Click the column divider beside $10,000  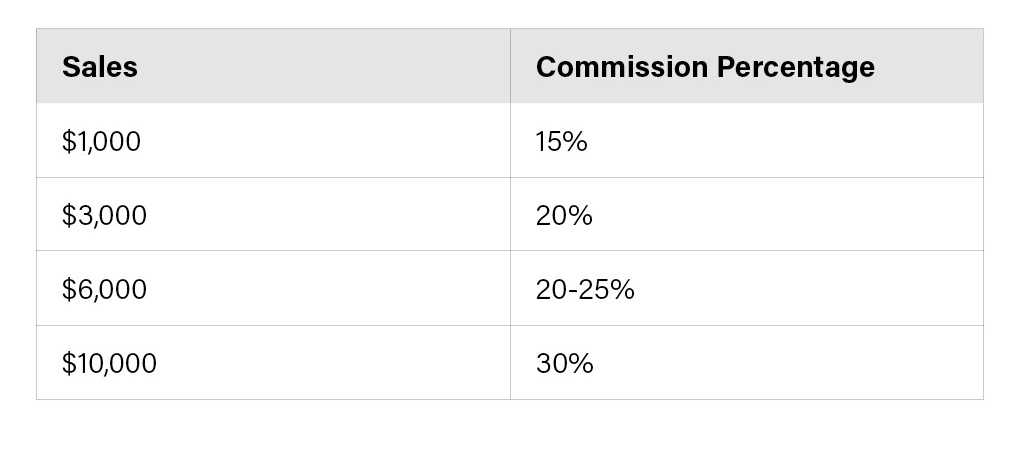click(510, 363)
